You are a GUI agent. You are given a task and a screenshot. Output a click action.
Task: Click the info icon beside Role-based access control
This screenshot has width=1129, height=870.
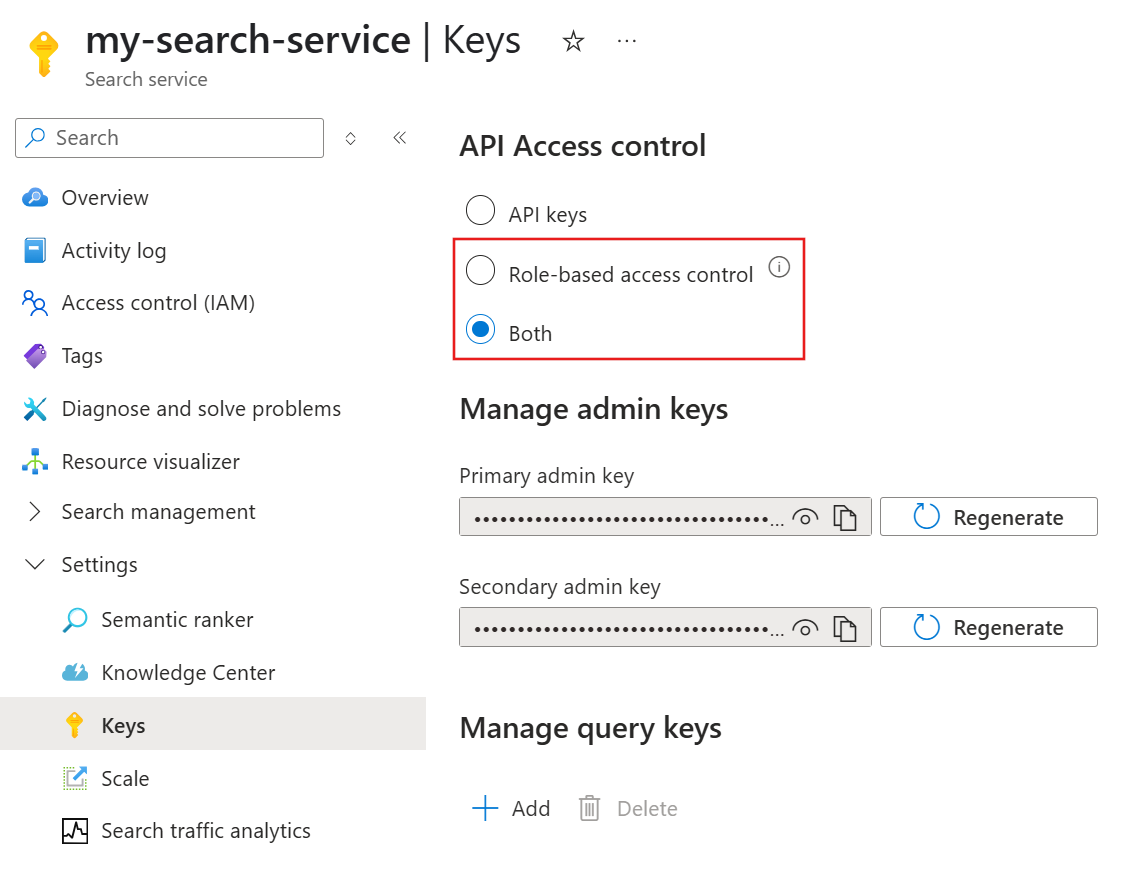(779, 267)
